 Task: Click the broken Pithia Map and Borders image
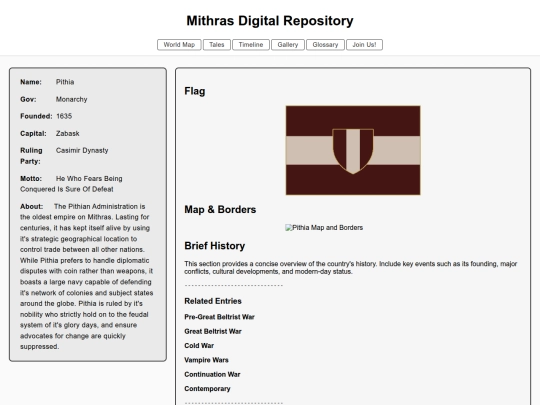click(324, 228)
